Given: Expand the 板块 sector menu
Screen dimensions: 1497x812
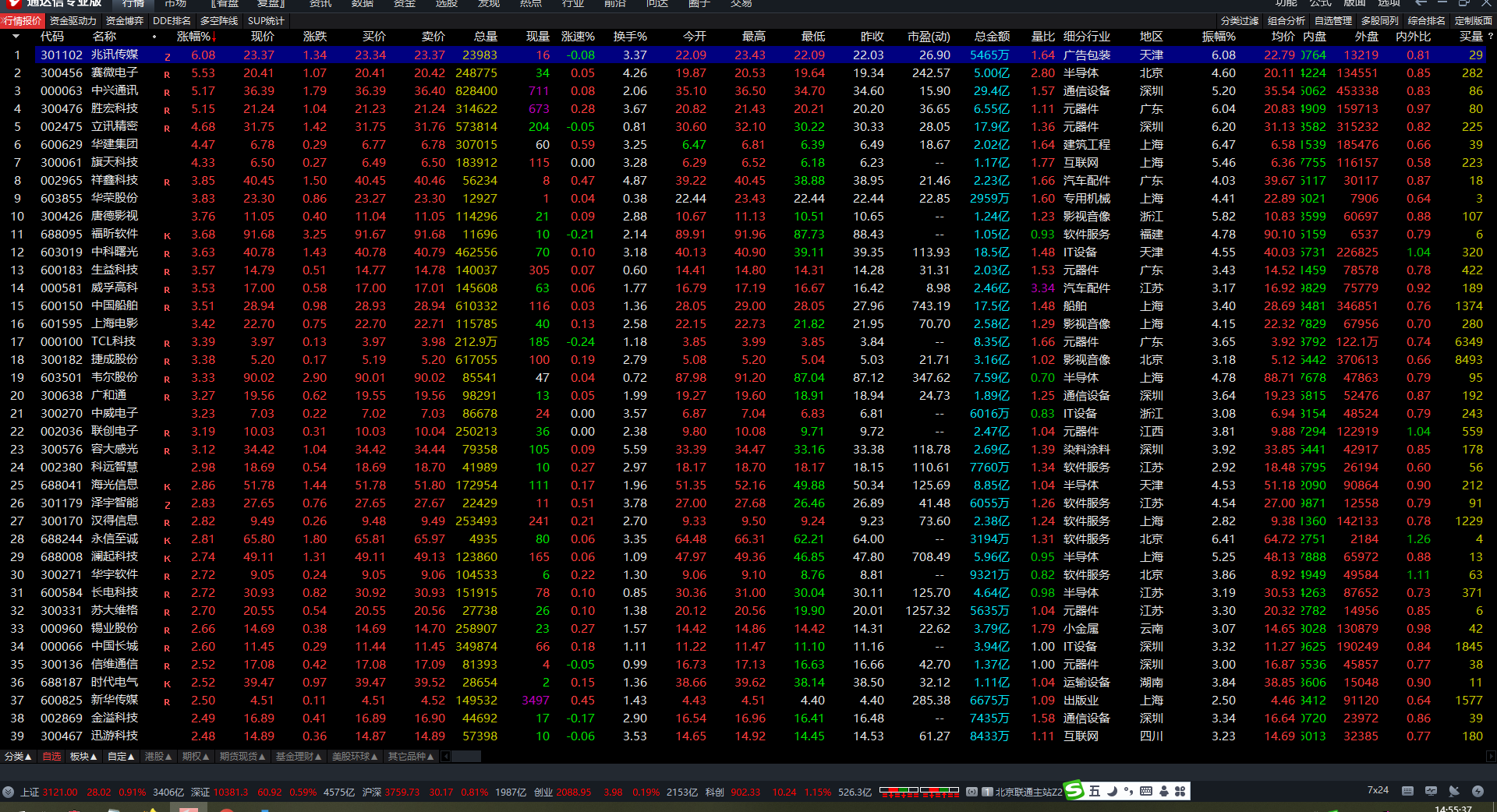Looking at the screenshot, I should pyautogui.click(x=83, y=757).
